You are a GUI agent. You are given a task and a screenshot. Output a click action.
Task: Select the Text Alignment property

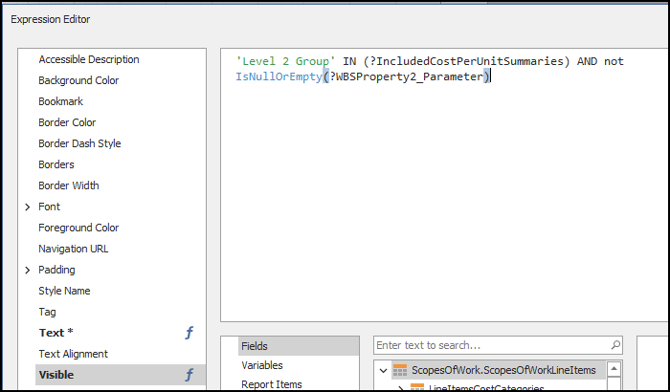tap(73, 354)
